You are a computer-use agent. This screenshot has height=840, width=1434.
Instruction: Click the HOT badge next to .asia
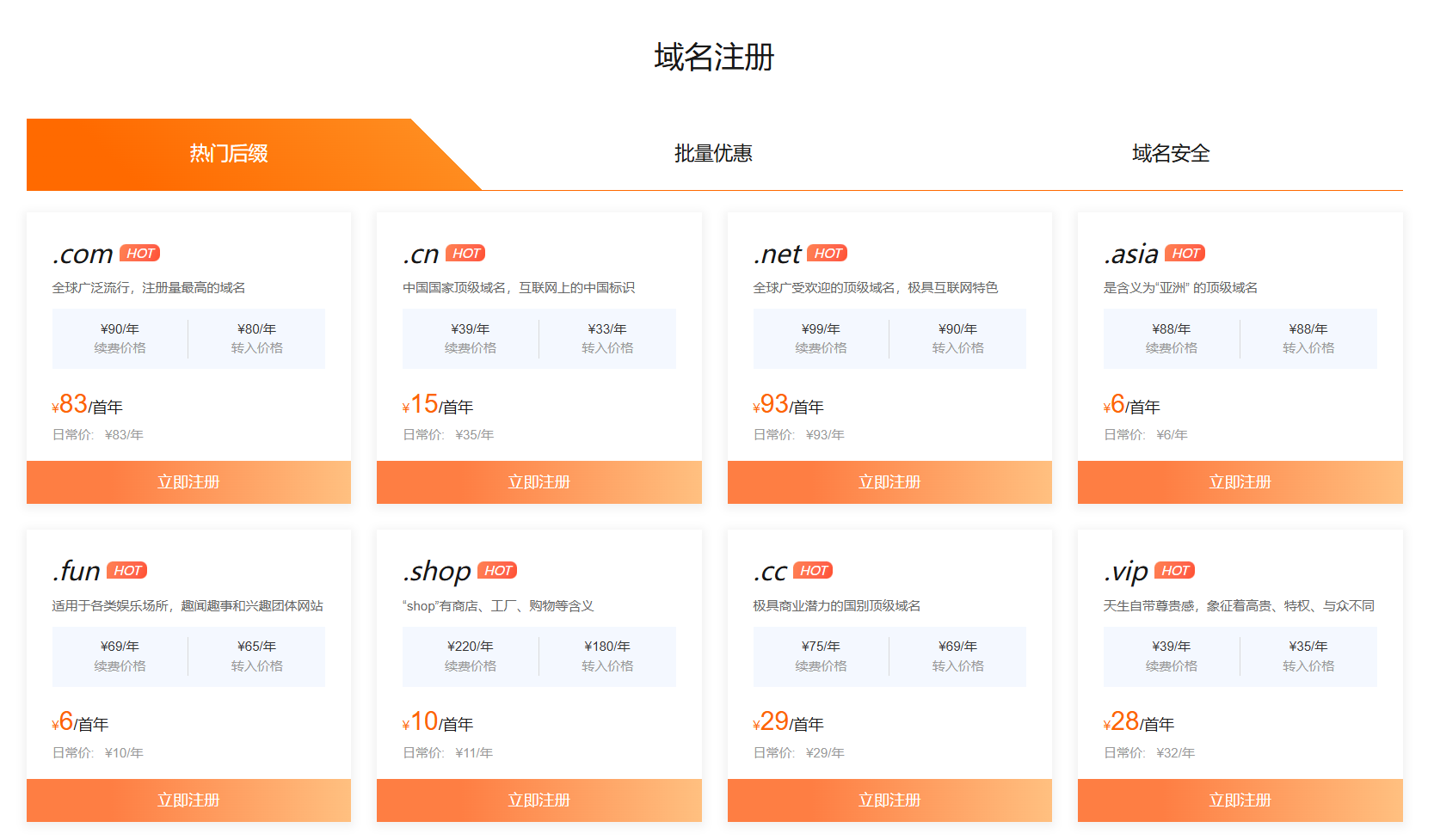[x=1185, y=253]
